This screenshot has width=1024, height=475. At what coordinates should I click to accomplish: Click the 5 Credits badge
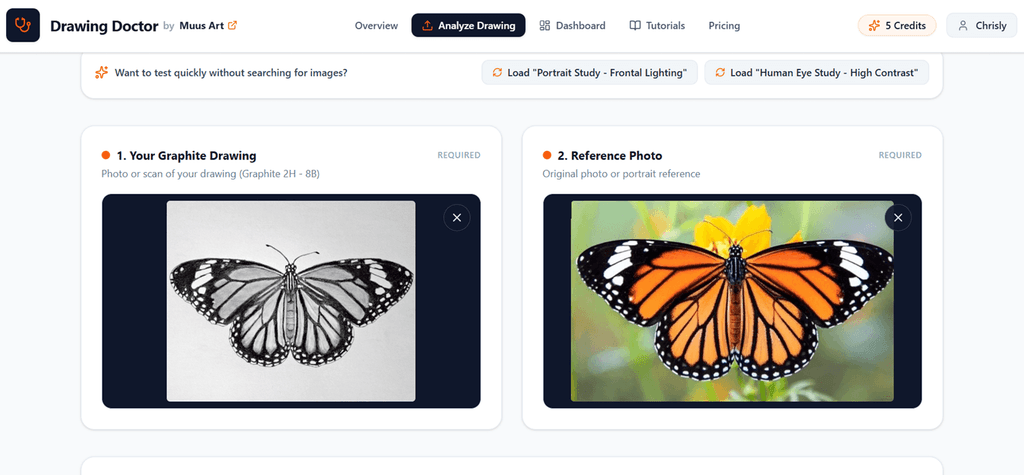(x=897, y=25)
